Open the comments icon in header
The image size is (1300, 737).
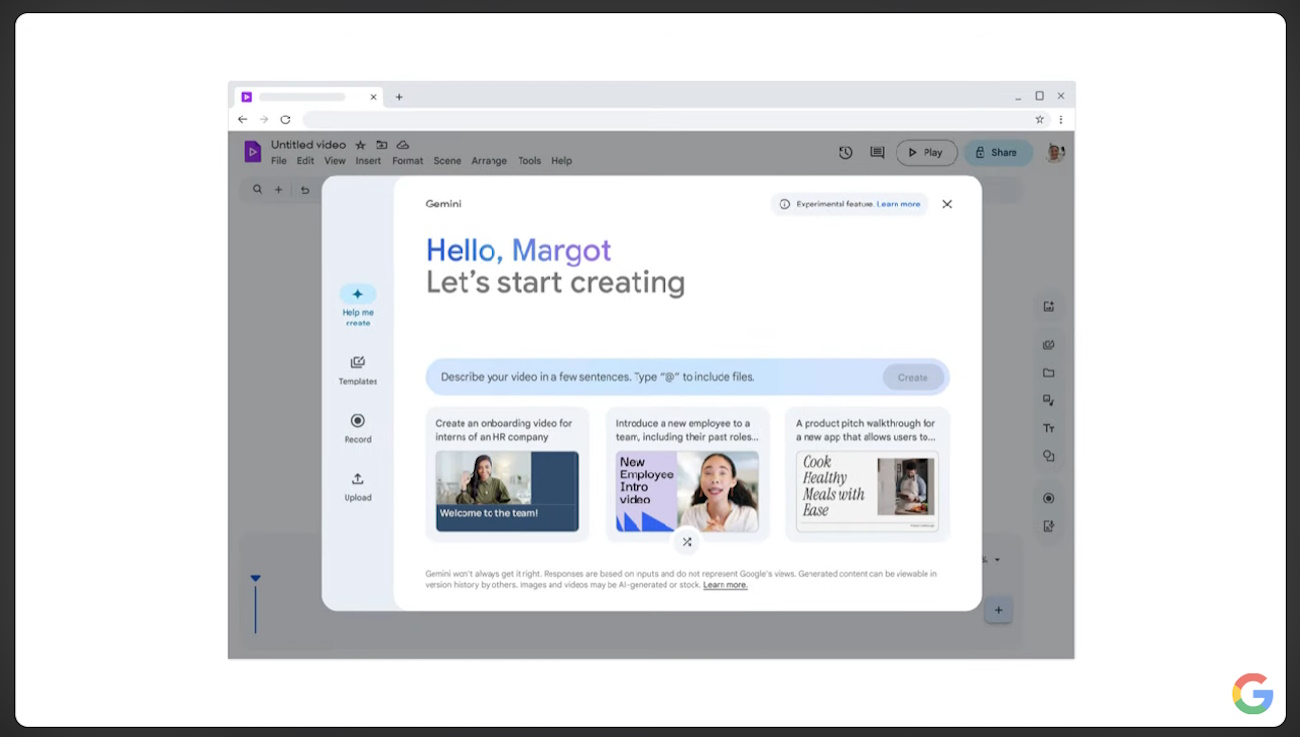pyautogui.click(x=877, y=153)
